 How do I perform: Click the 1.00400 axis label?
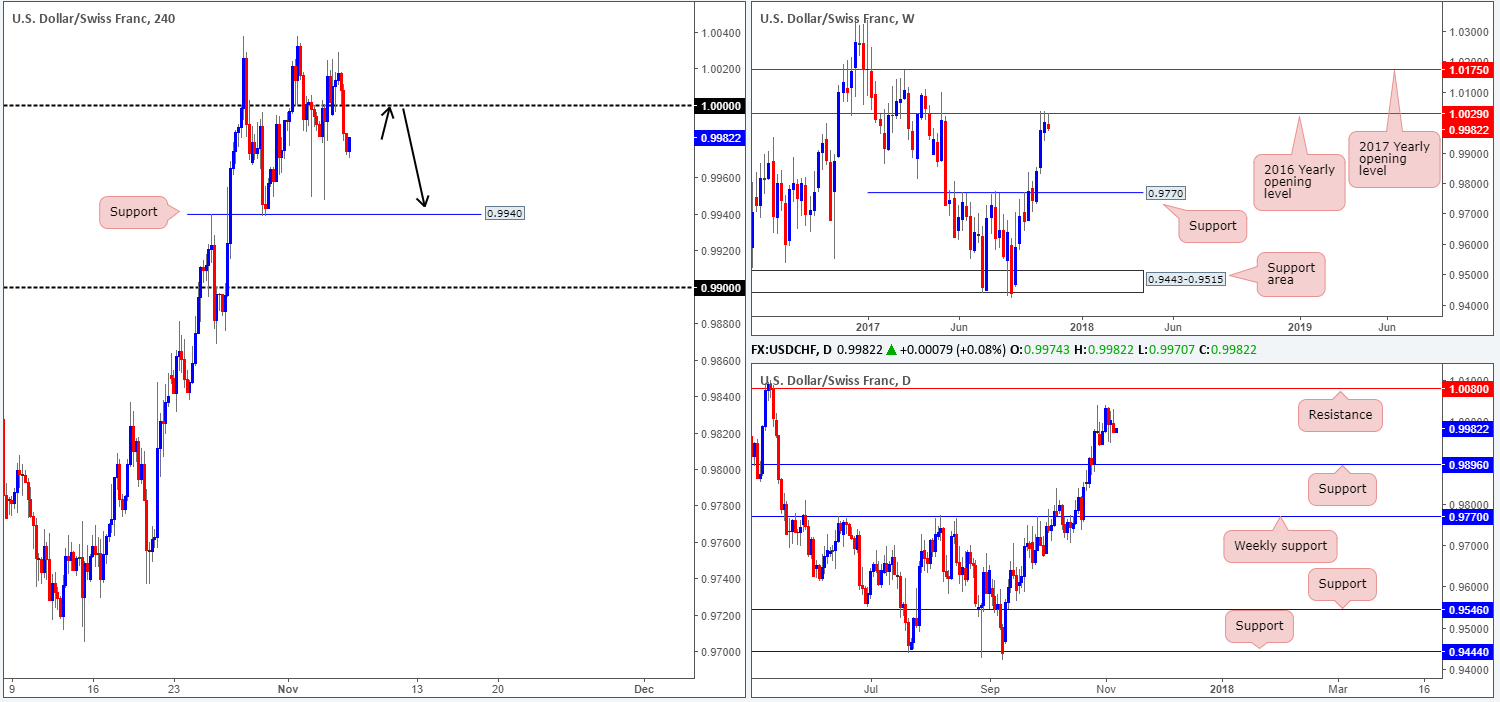[x=719, y=33]
